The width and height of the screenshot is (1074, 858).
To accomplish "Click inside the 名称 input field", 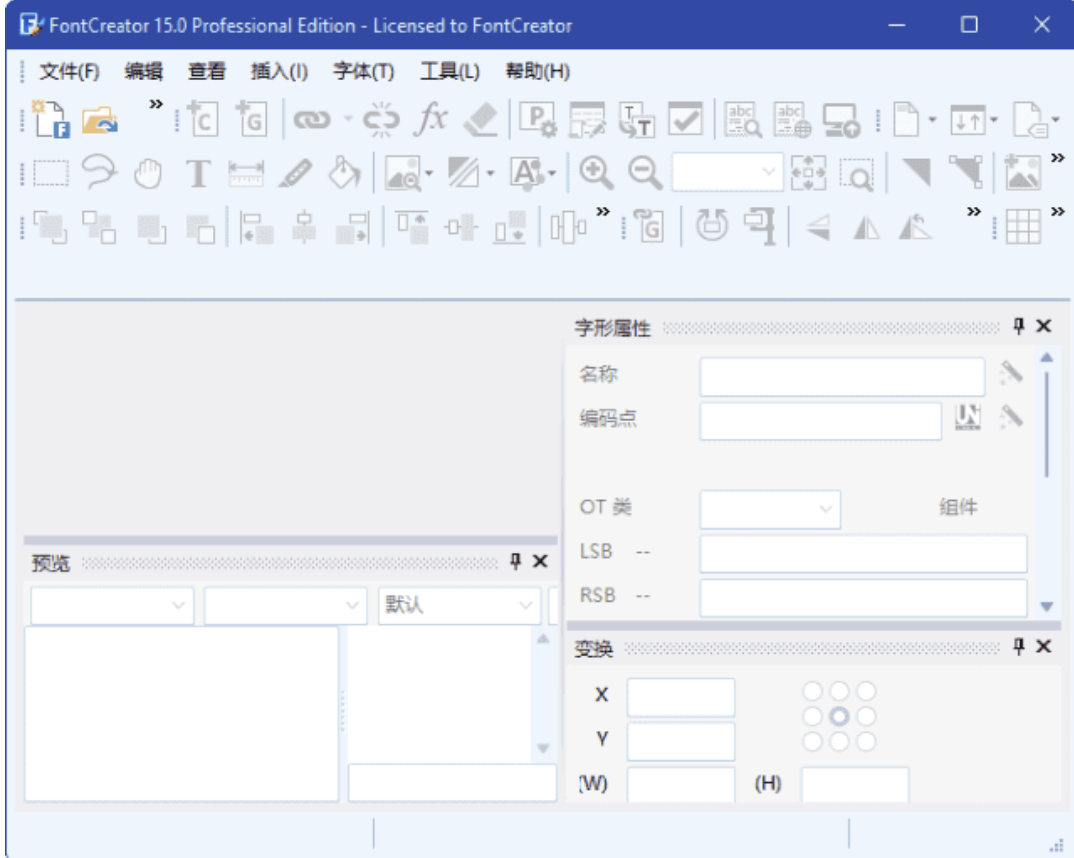I will (843, 375).
